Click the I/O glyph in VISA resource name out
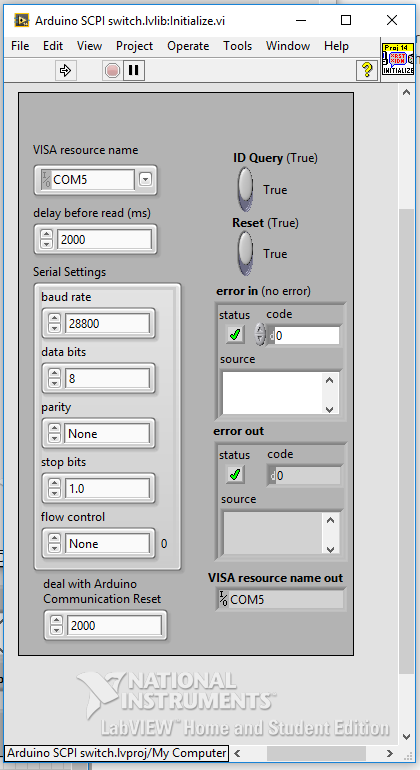420x770 pixels. [223, 599]
